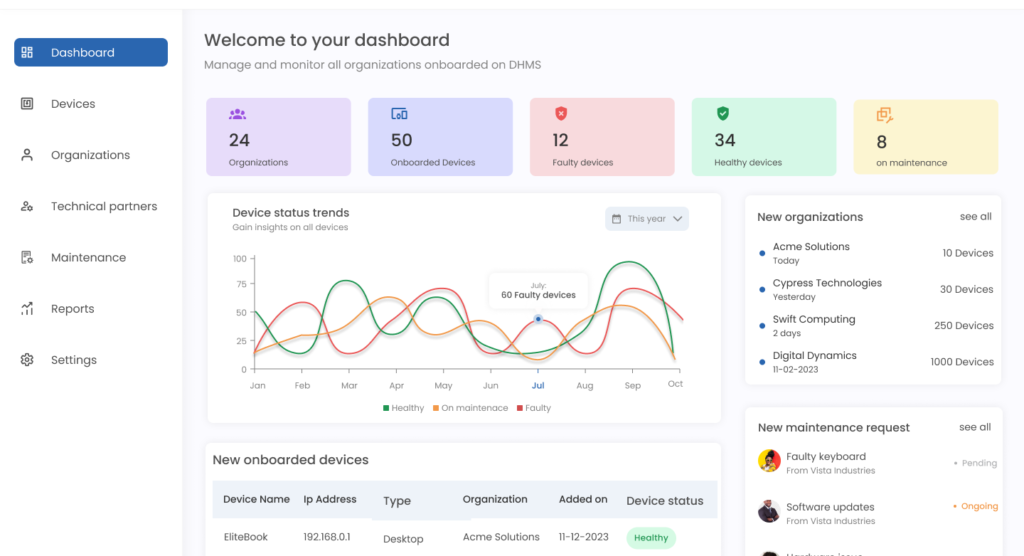Click the Reports chart icon
1024x556 pixels.
click(28, 309)
